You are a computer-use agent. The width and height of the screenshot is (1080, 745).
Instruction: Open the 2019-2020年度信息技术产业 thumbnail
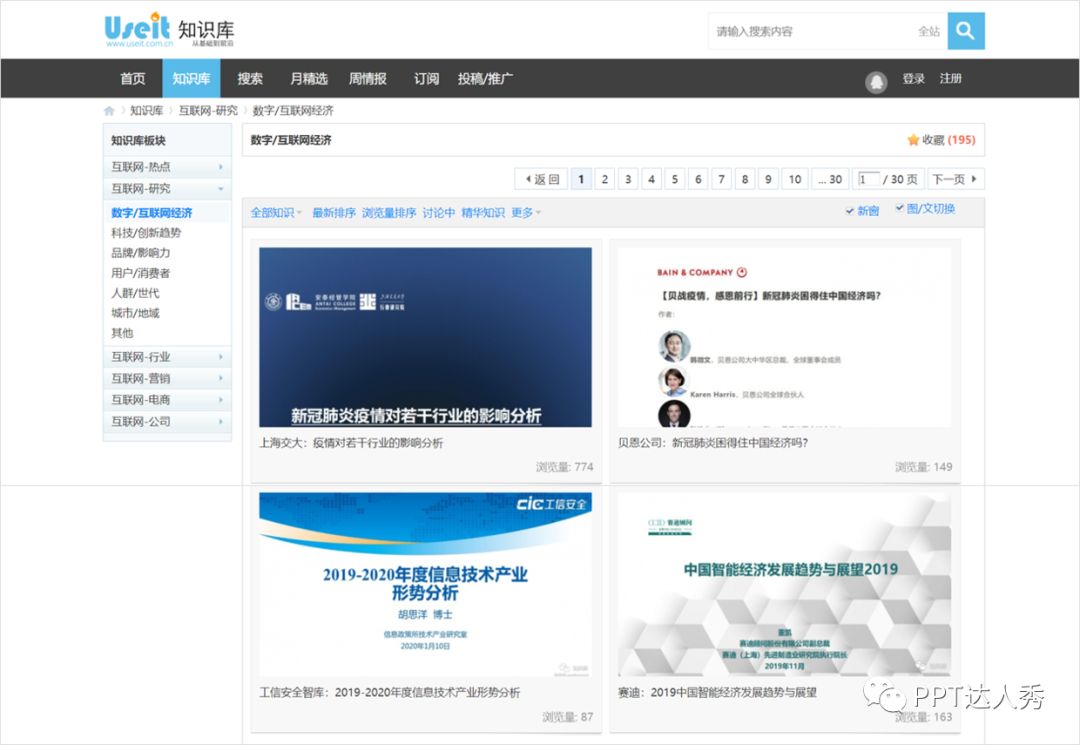pyautogui.click(x=425, y=585)
